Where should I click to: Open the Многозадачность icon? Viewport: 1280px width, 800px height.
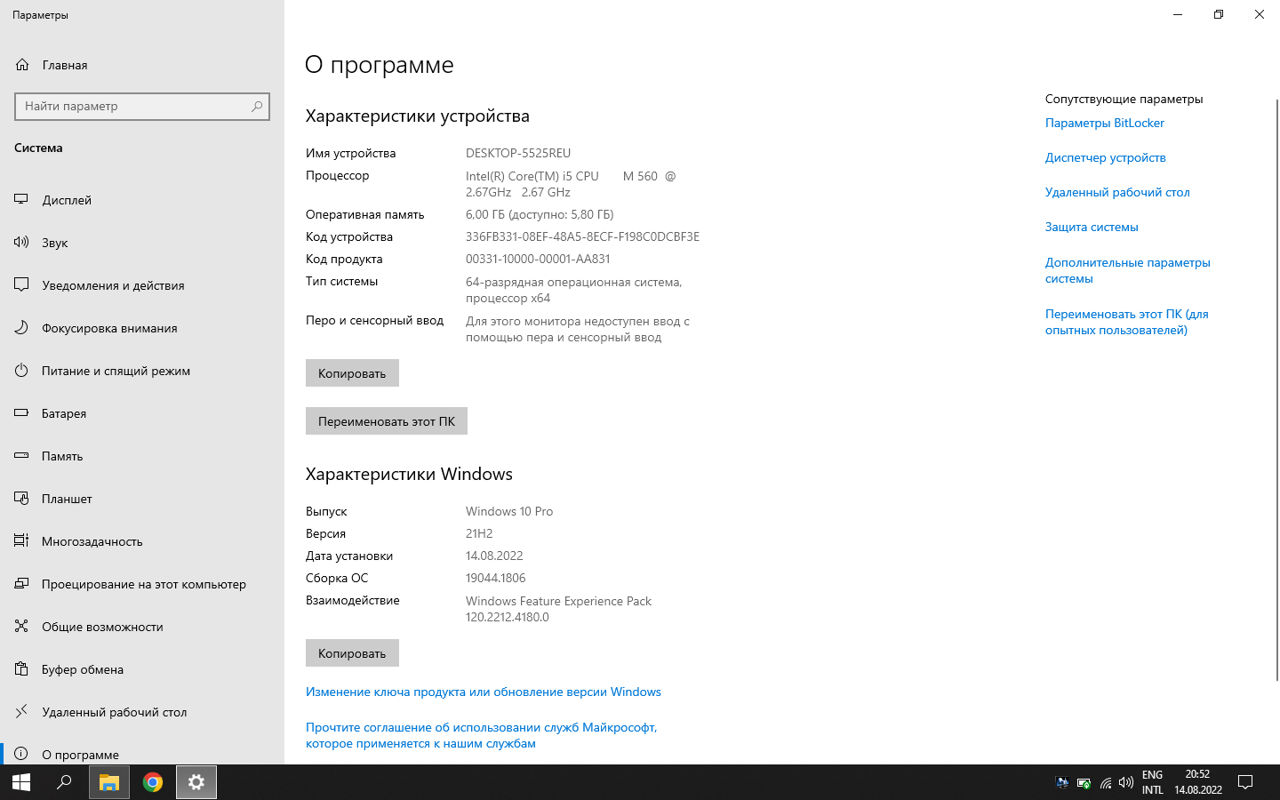21,541
